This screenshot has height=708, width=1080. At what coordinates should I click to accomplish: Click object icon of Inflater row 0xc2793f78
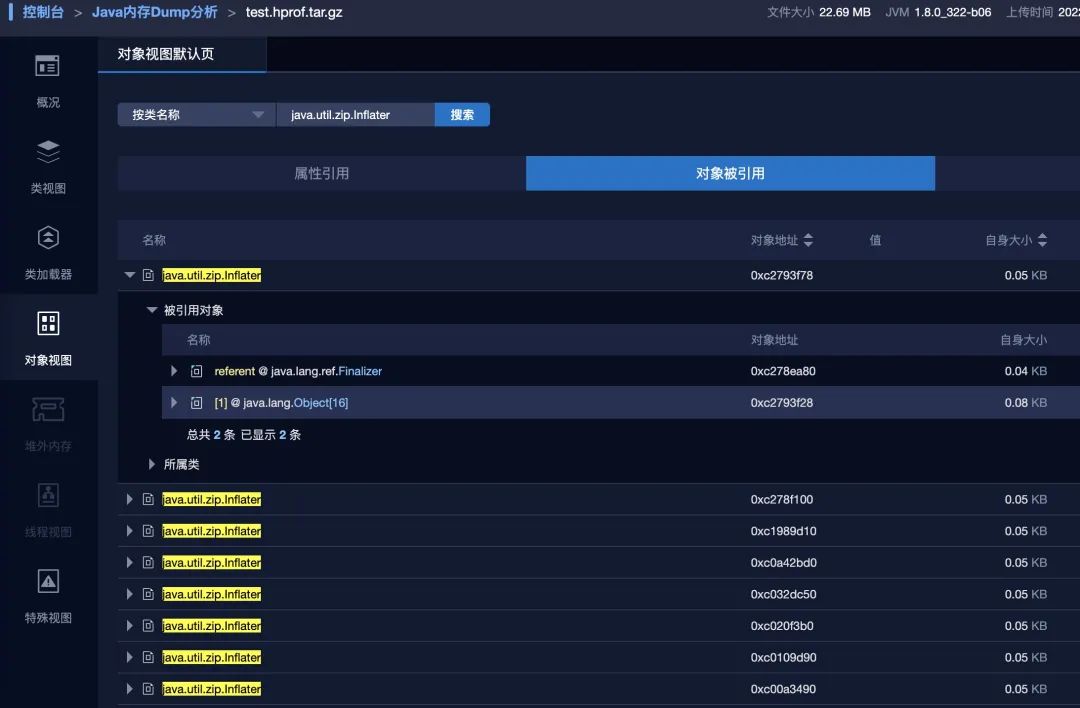pyautogui.click(x=148, y=275)
